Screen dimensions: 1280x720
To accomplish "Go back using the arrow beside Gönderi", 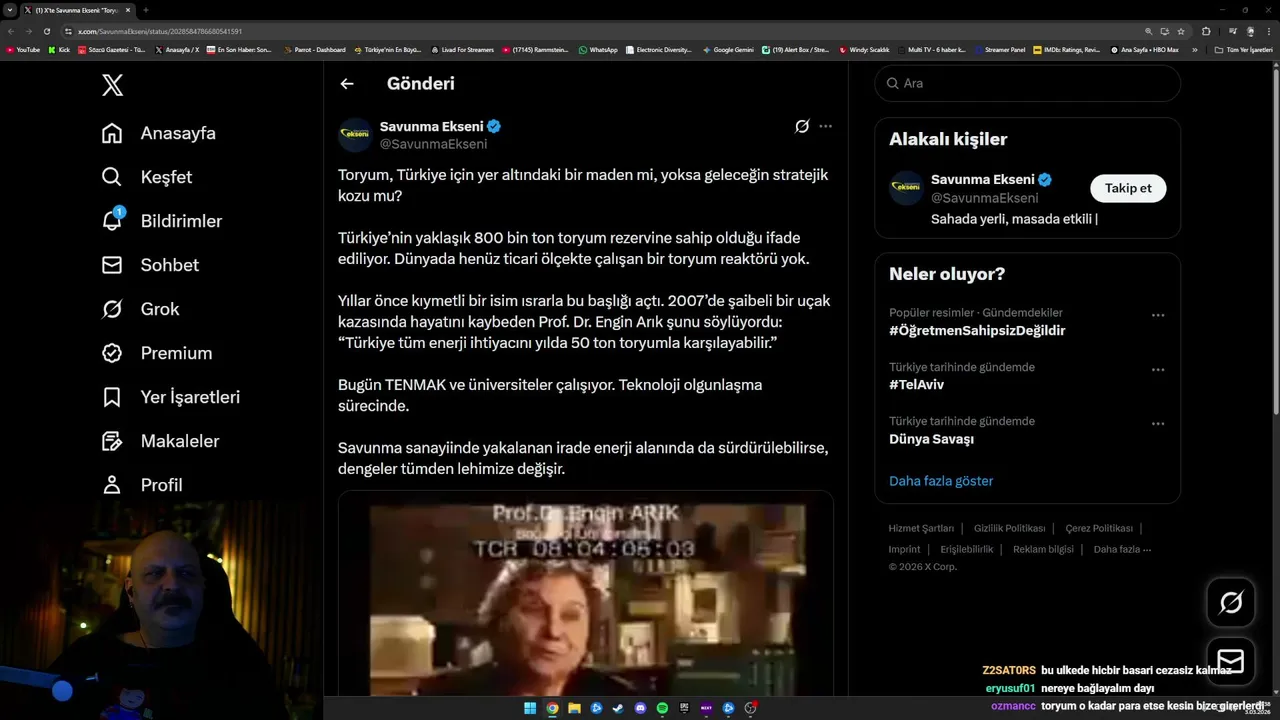I will pos(347,84).
